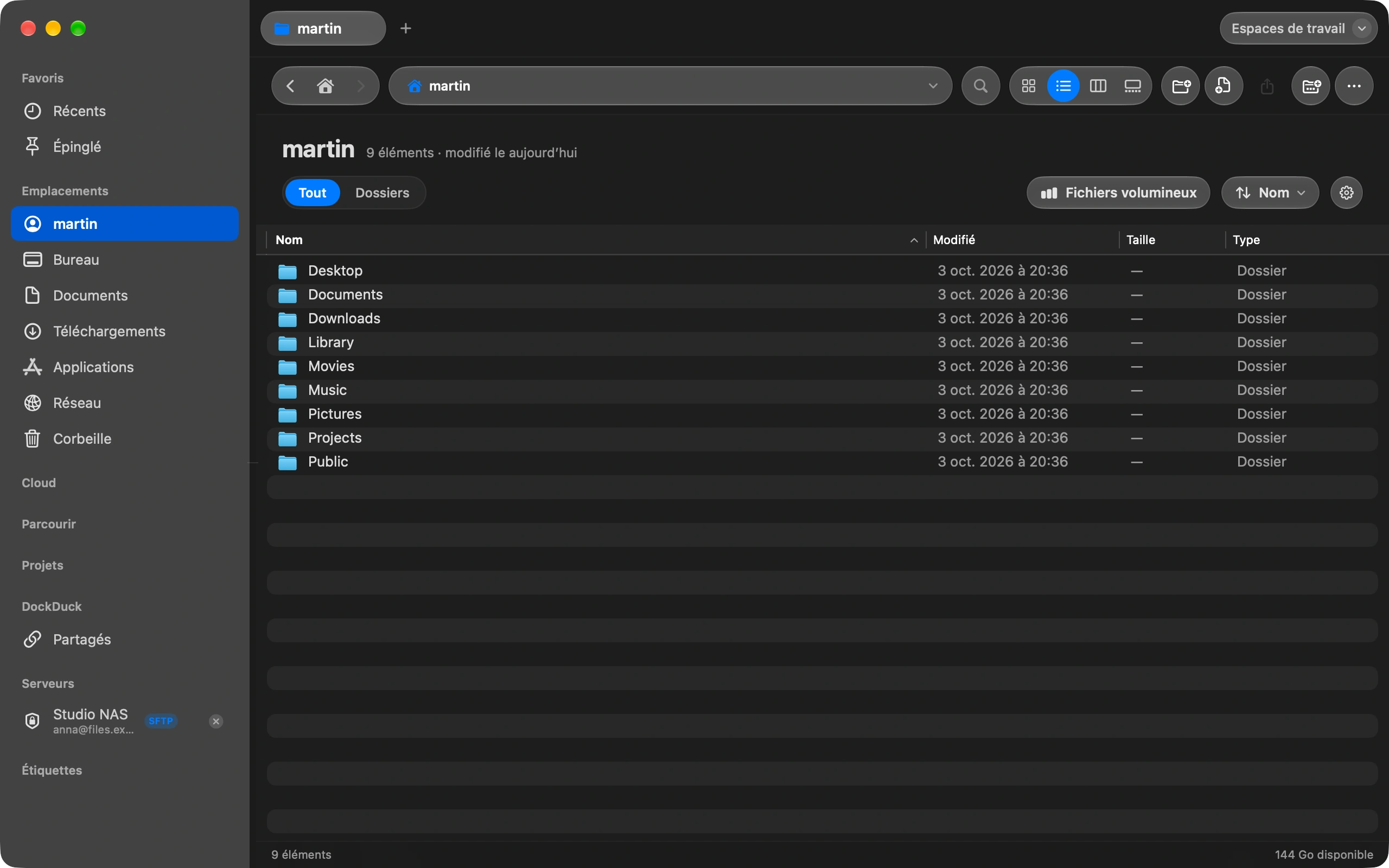The width and height of the screenshot is (1389, 868).
Task: Expand the martin path bar dropdown
Action: tap(933, 86)
